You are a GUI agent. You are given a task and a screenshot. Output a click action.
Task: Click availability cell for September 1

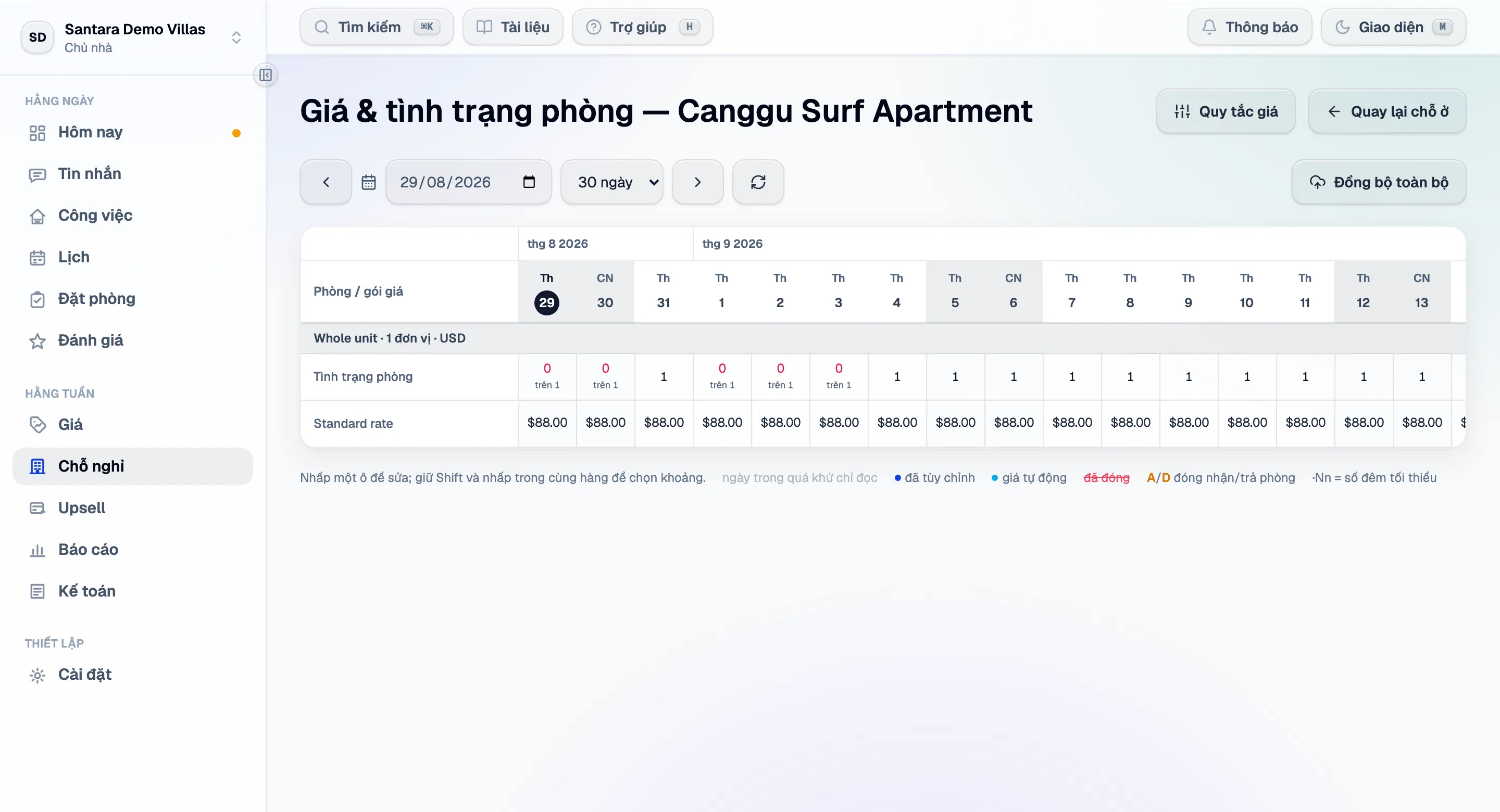click(722, 377)
